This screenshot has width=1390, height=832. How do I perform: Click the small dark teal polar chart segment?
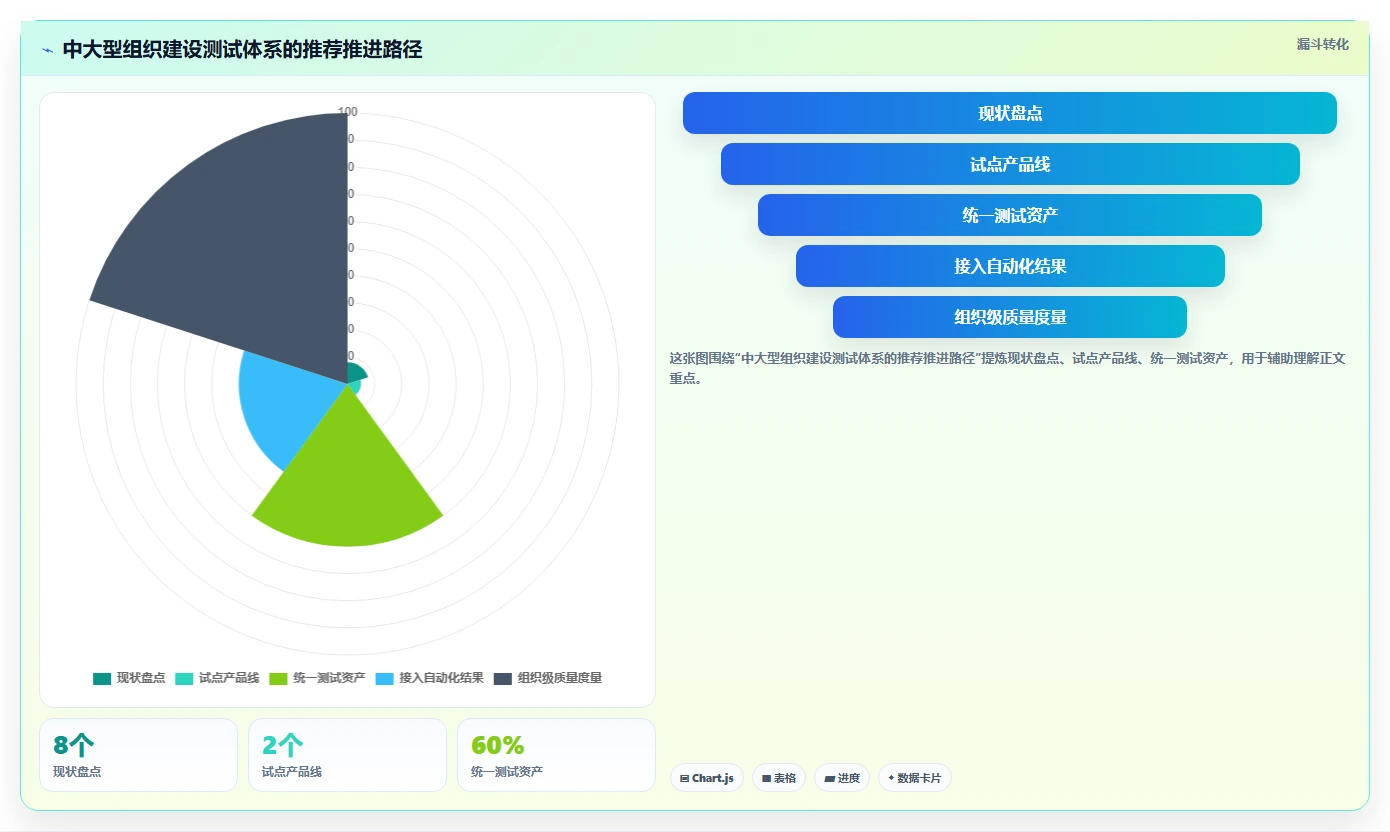357,374
